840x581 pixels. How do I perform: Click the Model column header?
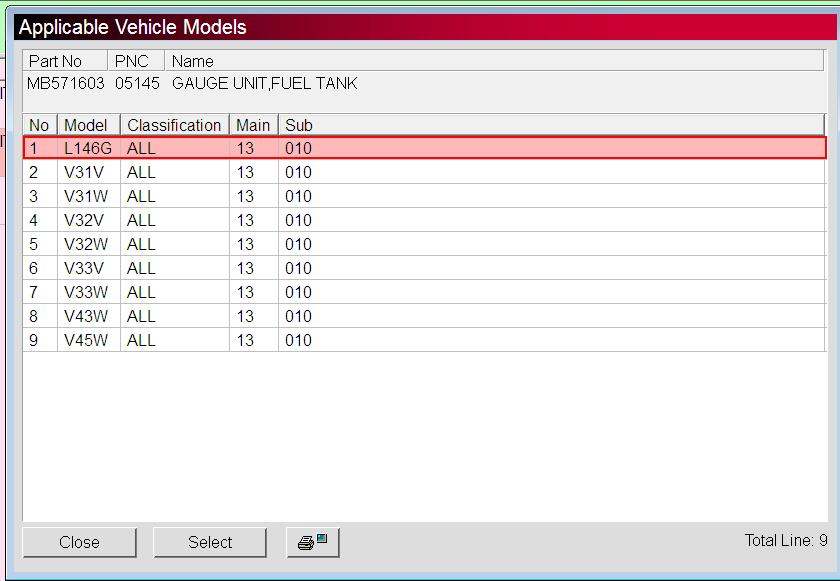click(85, 125)
